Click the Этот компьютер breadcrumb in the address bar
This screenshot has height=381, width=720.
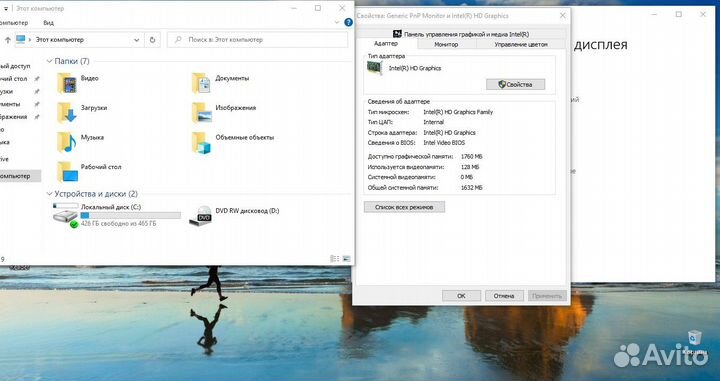click(x=59, y=40)
